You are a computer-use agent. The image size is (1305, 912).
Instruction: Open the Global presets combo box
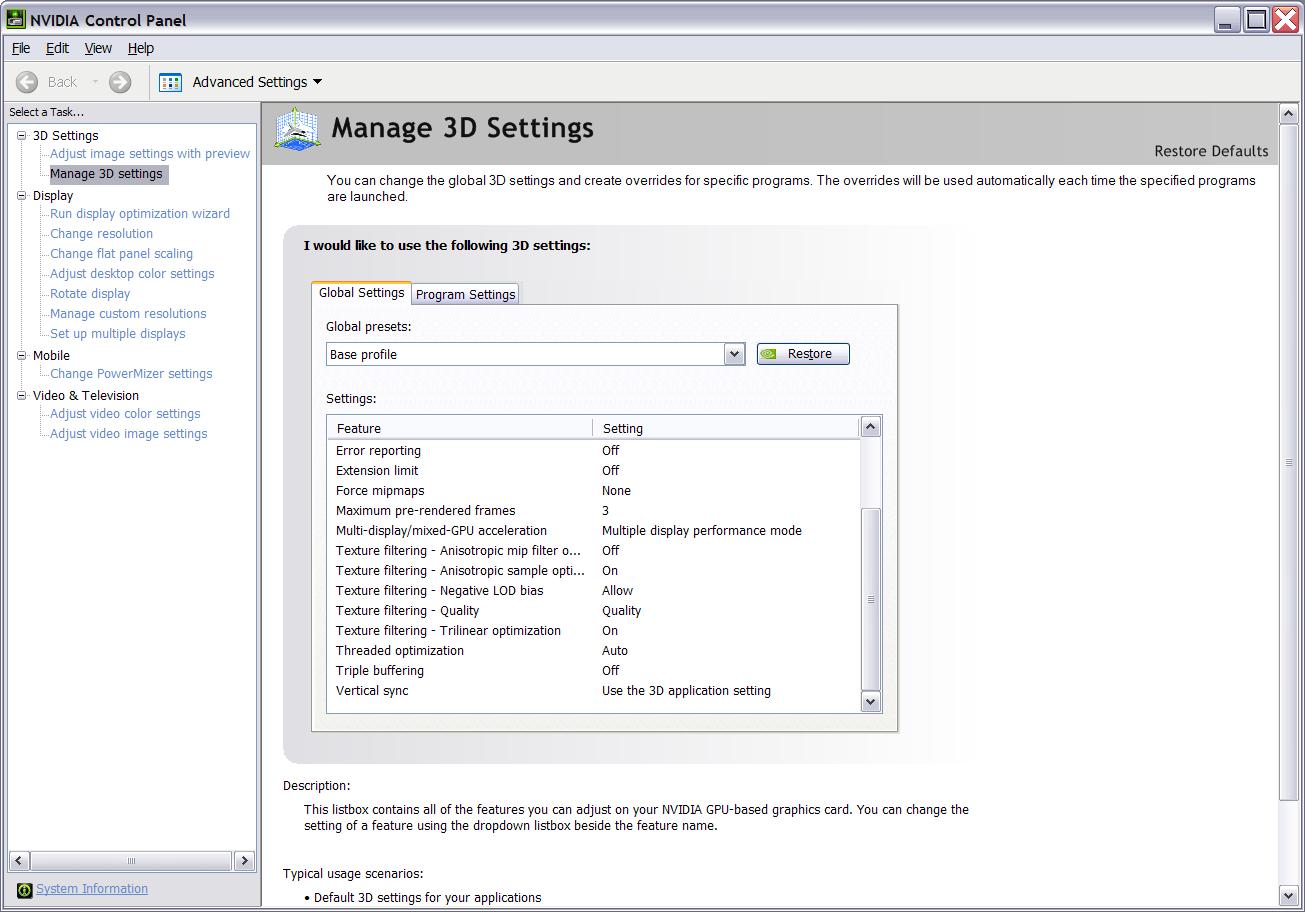535,354
